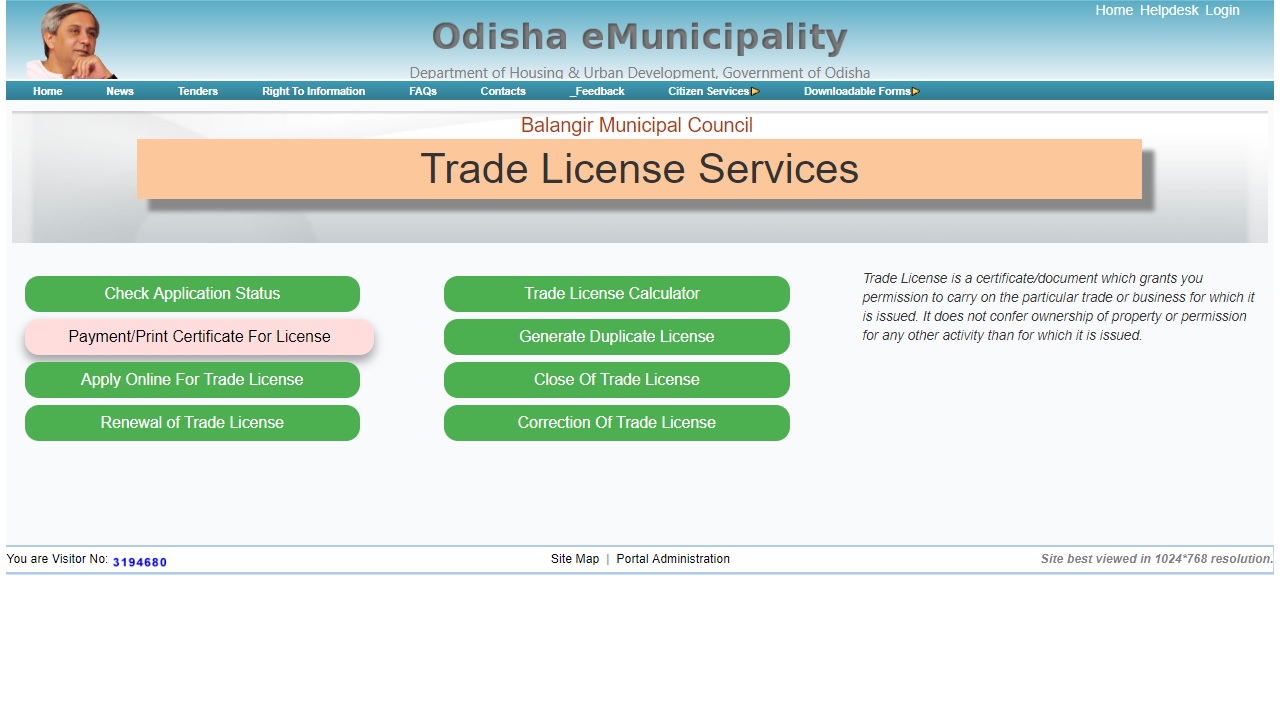Open the Helpdesk page
Image resolution: width=1280 pixels, height=720 pixels.
pos(1170,10)
